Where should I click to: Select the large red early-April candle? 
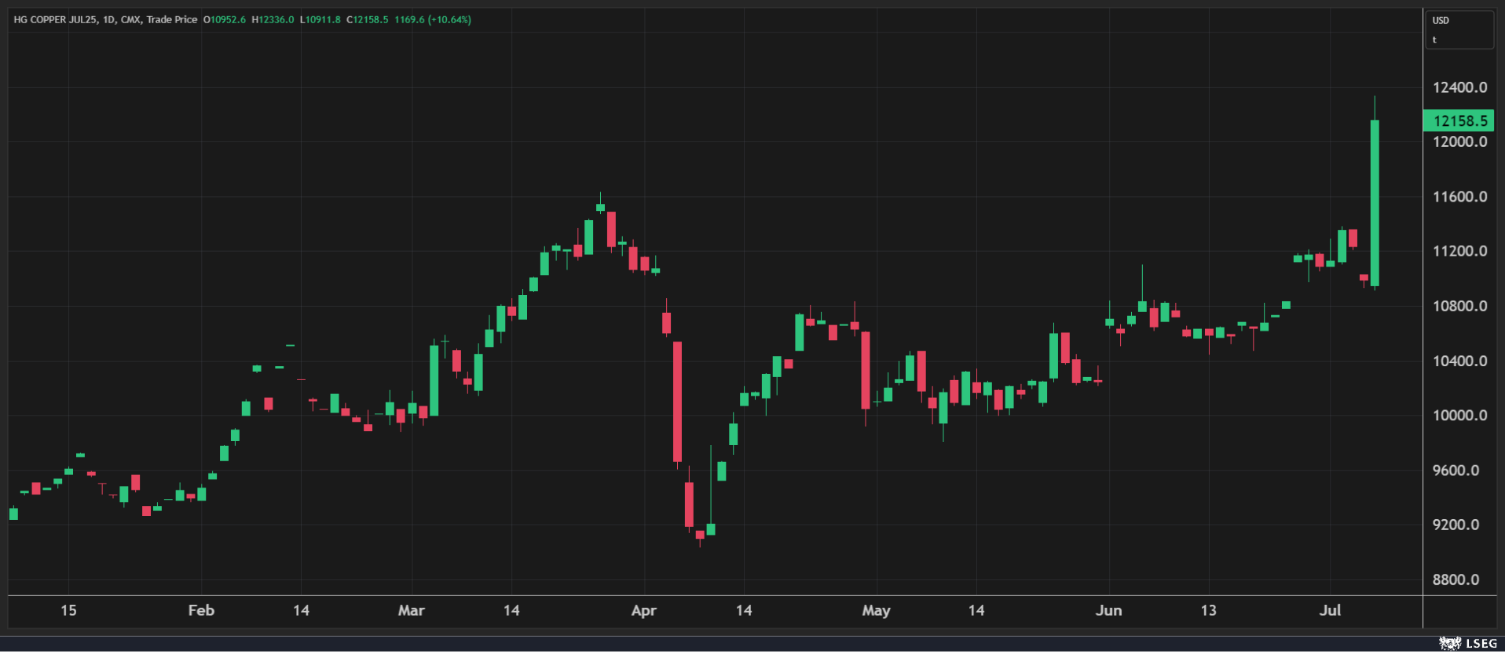coord(677,401)
